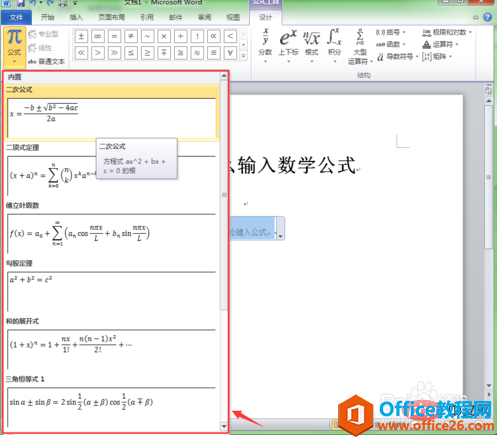The height and width of the screenshot is (443, 501).
Task: Insert the less-than < symbol
Action: (x=230, y=36)
